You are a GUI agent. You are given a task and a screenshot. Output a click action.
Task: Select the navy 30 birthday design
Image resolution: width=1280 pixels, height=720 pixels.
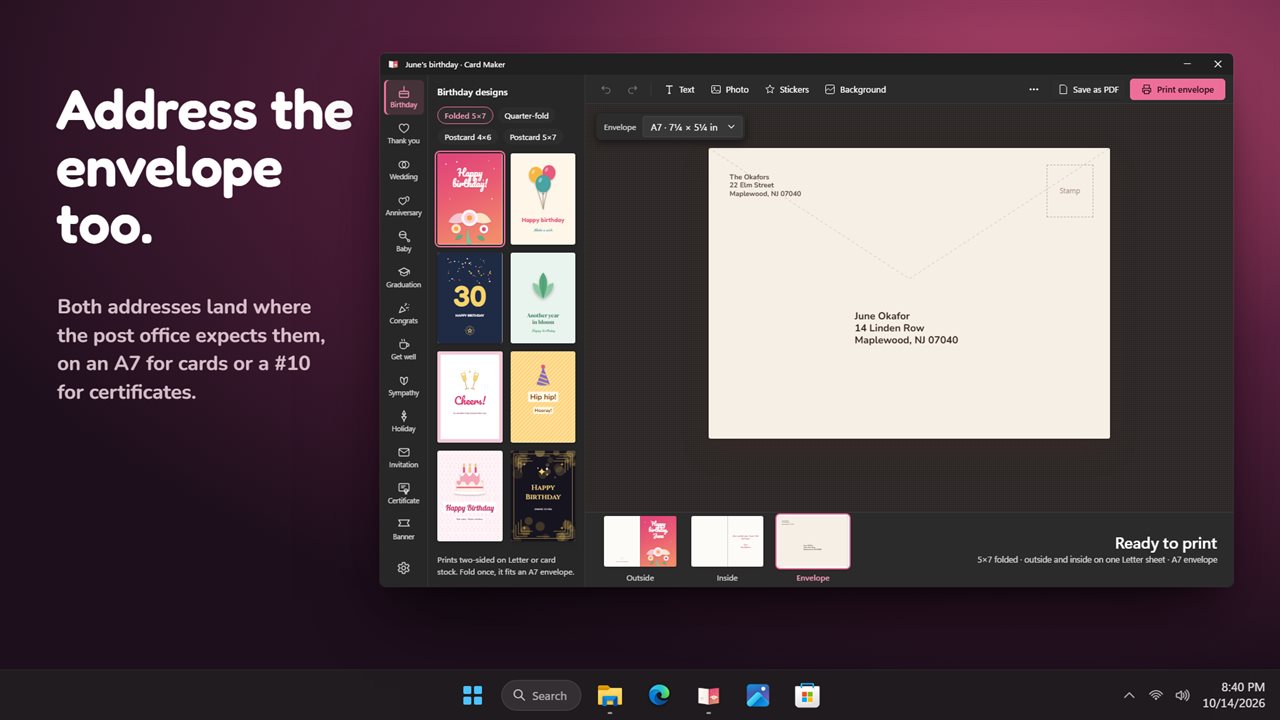click(470, 298)
